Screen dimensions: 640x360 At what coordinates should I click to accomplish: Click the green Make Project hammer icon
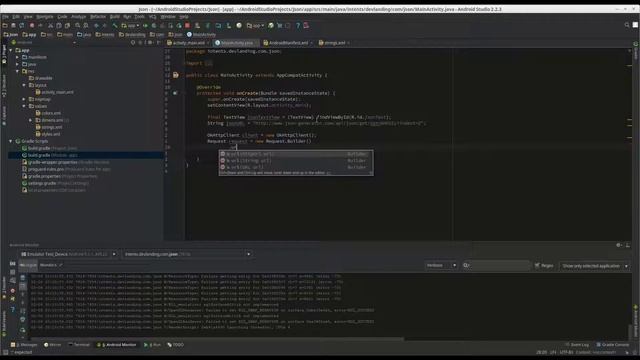pyautogui.click(x=115, y=25)
